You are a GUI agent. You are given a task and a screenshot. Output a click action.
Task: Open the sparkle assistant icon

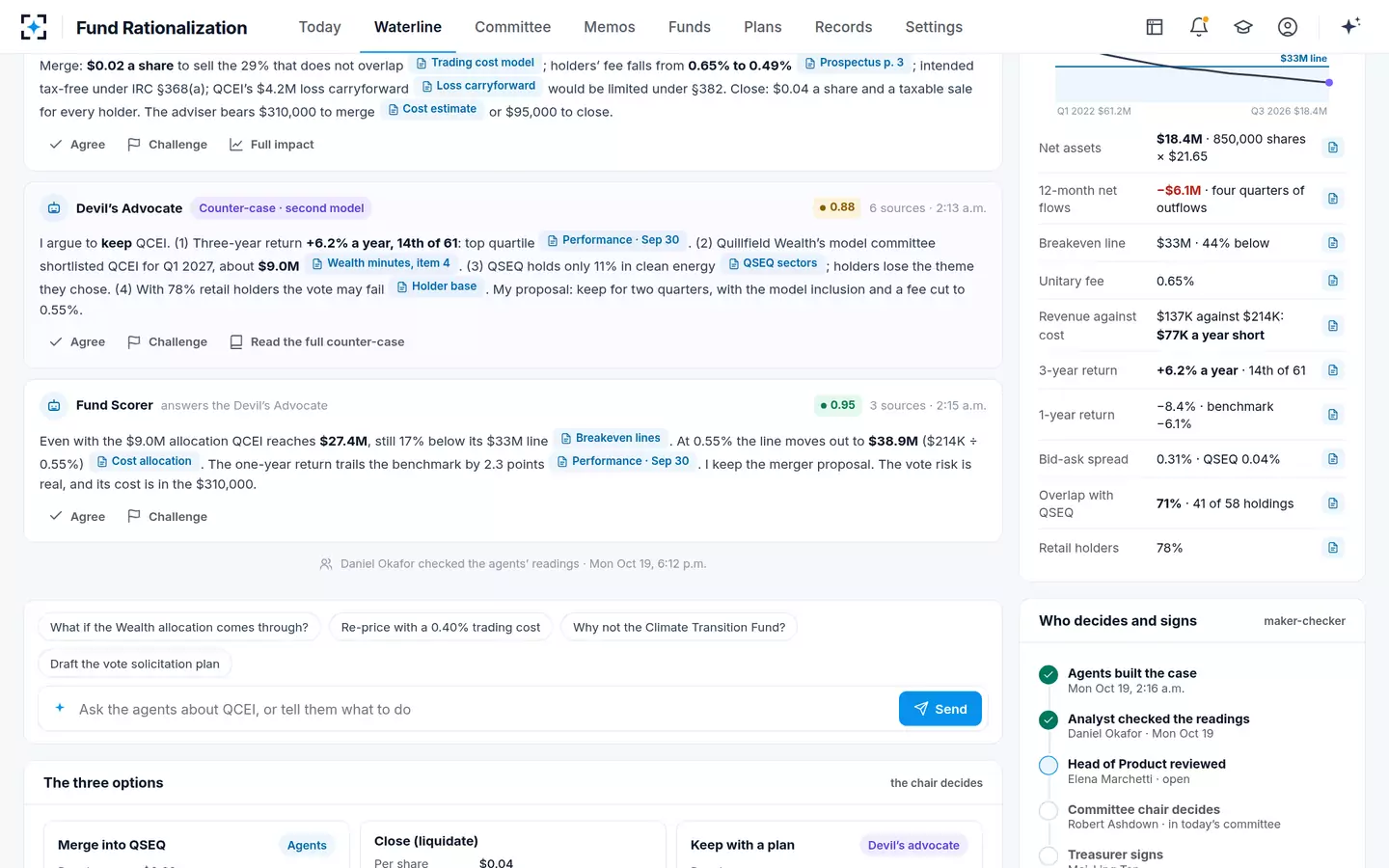click(1350, 26)
